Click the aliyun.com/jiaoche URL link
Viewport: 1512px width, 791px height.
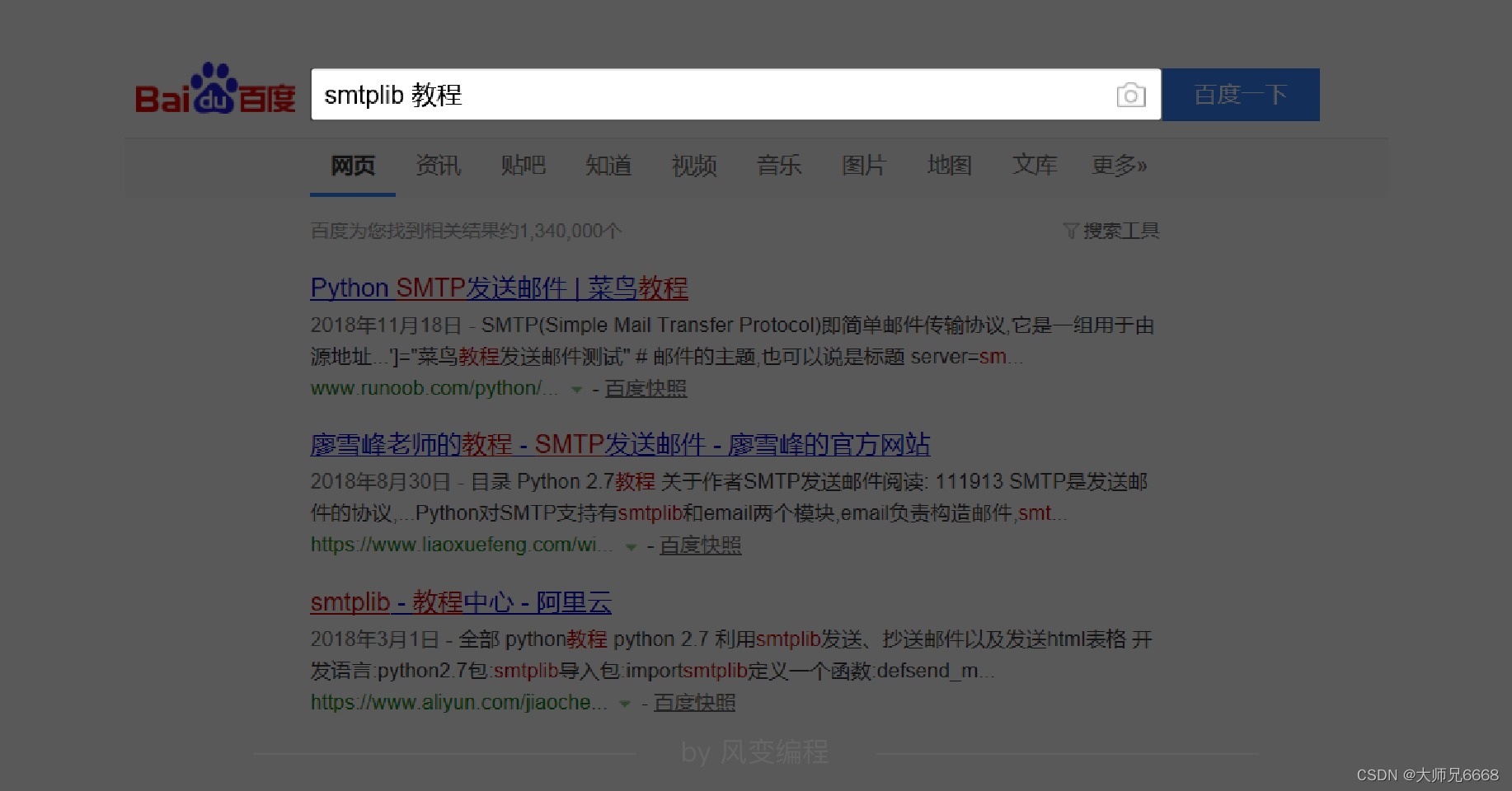point(459,702)
